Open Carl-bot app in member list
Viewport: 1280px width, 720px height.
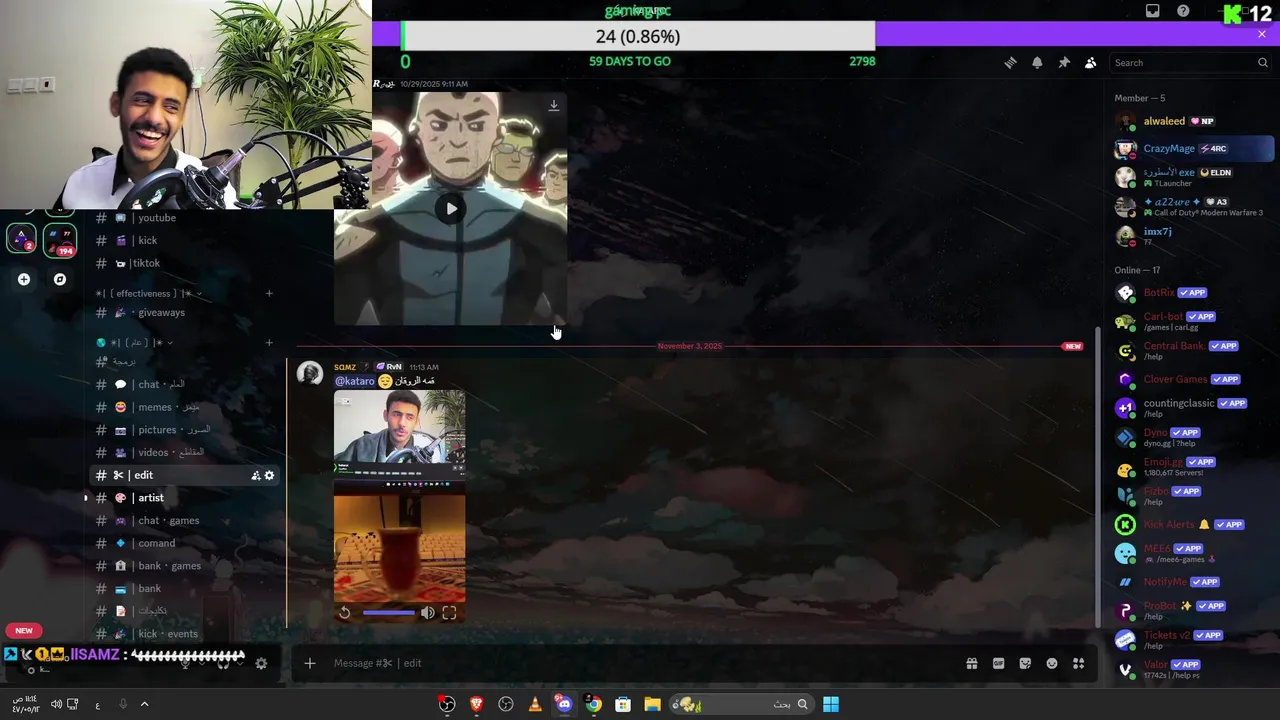1194,321
